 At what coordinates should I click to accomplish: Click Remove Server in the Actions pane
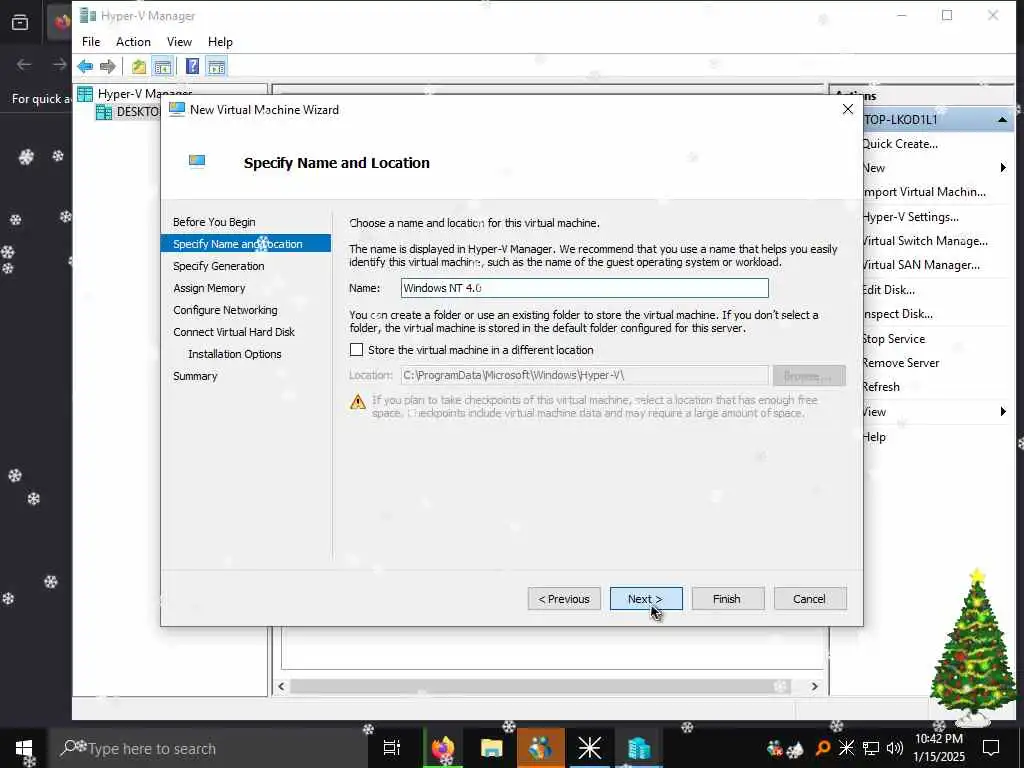coord(901,363)
